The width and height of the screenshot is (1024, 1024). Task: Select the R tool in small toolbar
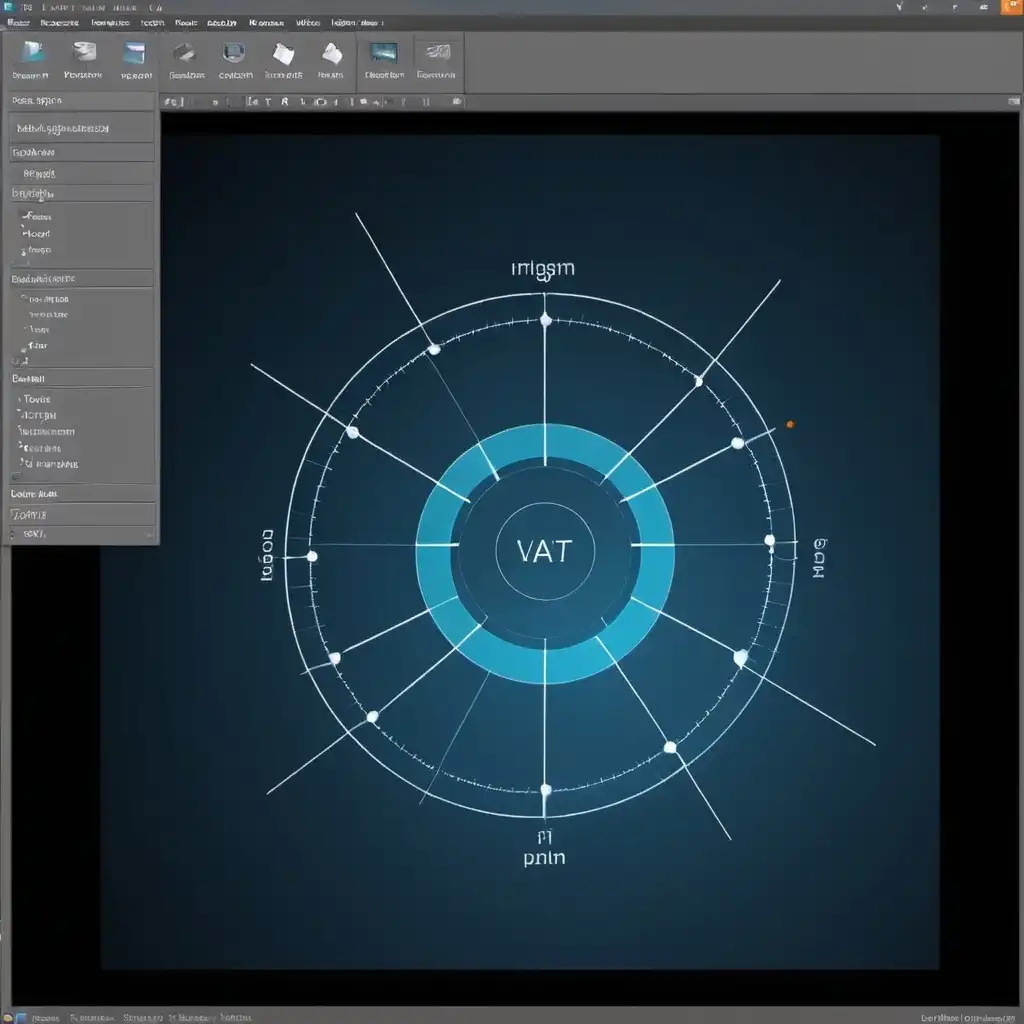[285, 102]
